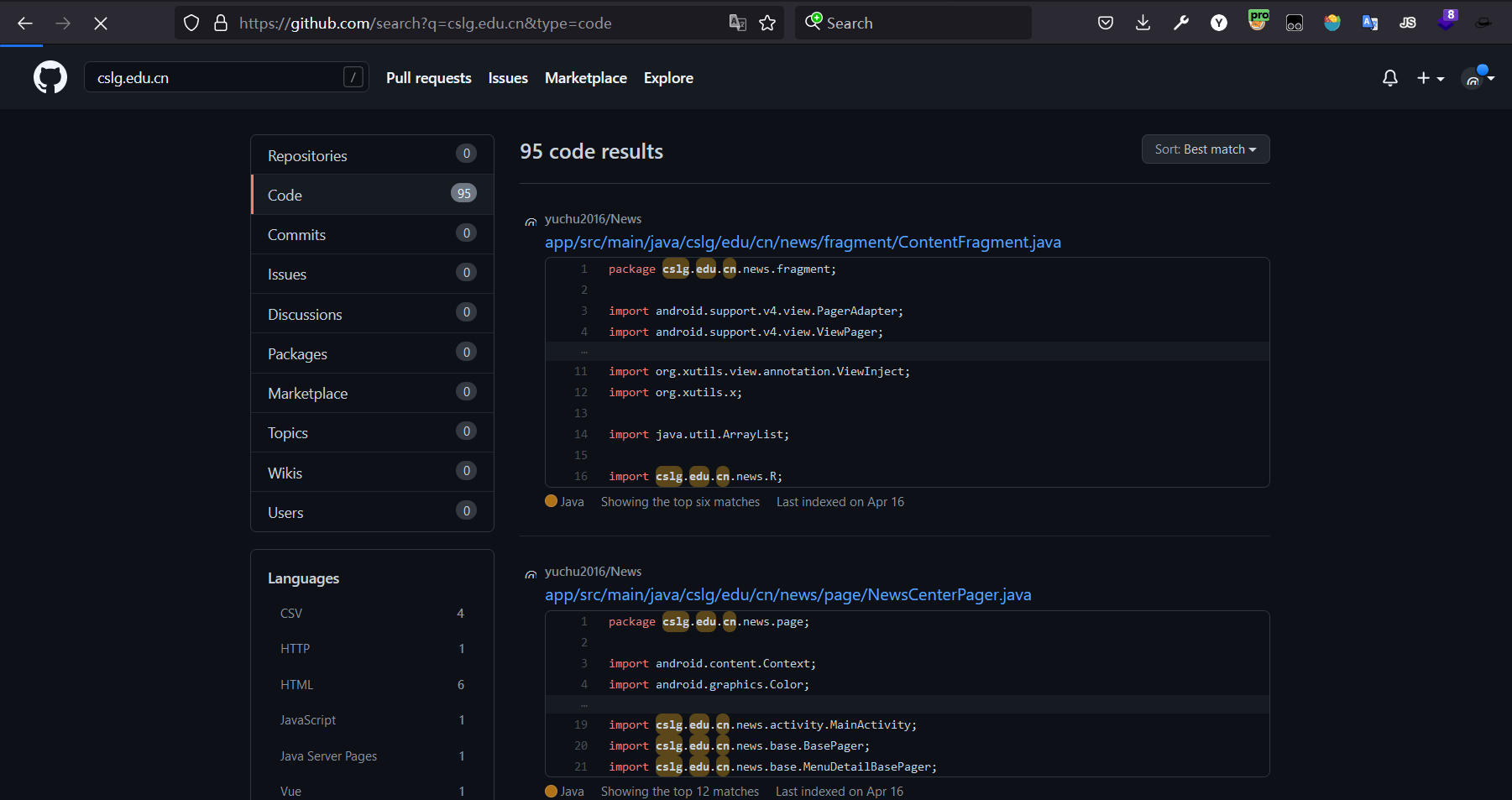Click the browser Search box

(913, 23)
